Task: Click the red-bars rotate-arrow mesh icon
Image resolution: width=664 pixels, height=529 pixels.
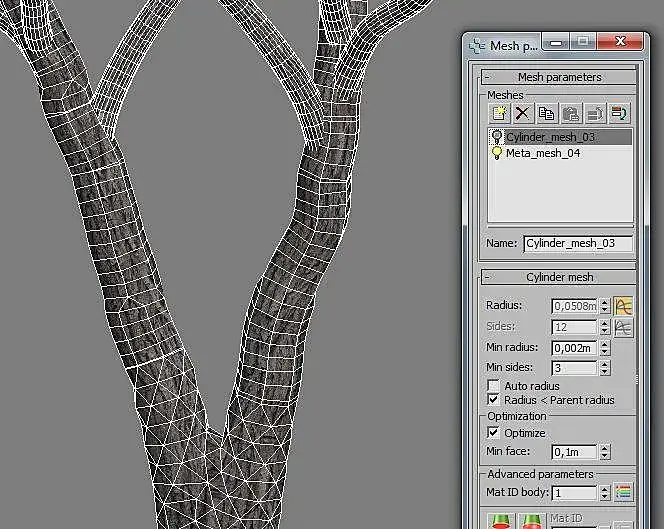Action: pyautogui.click(x=619, y=114)
